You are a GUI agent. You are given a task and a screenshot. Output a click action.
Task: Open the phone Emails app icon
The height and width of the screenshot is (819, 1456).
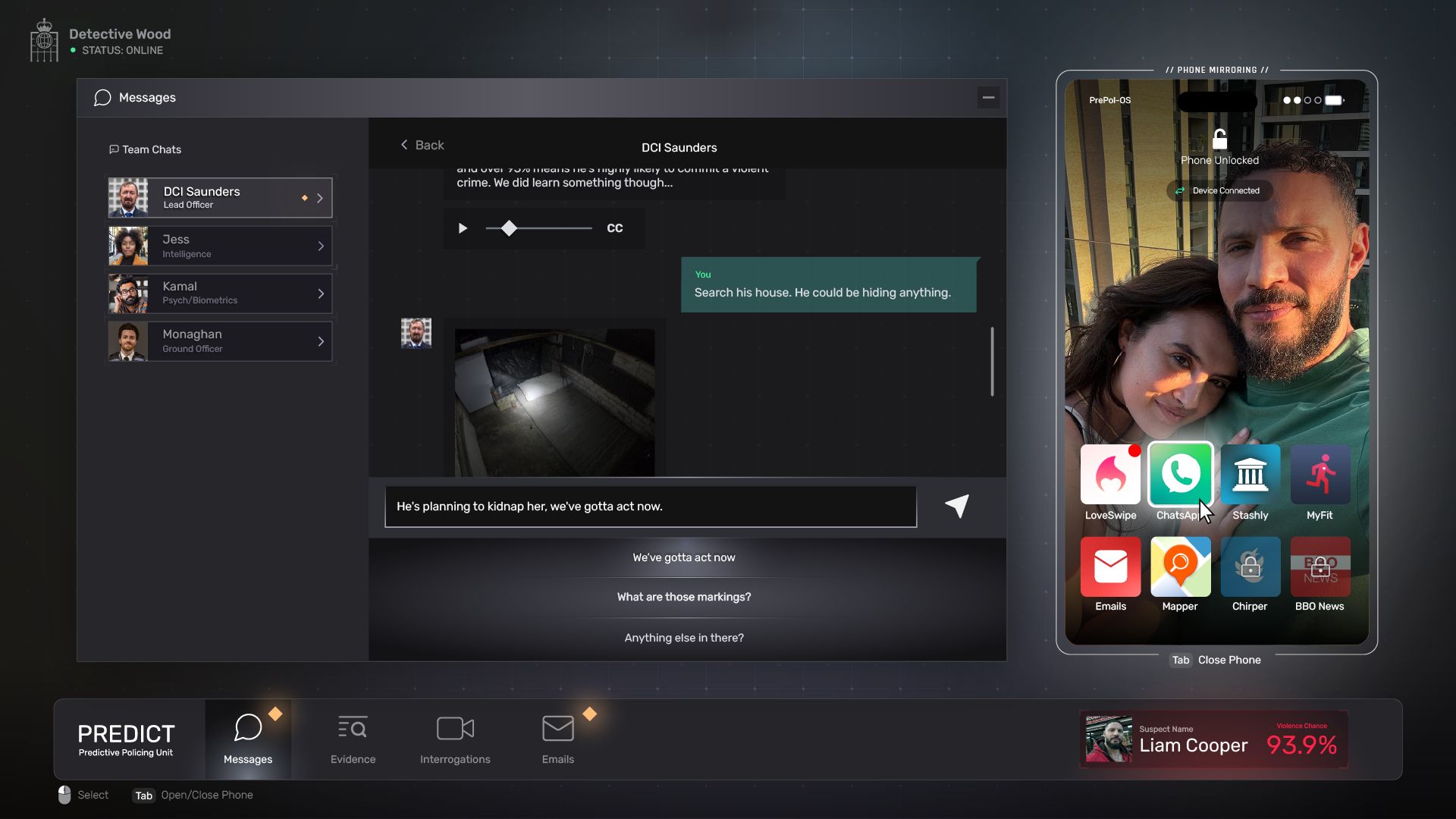(1110, 566)
